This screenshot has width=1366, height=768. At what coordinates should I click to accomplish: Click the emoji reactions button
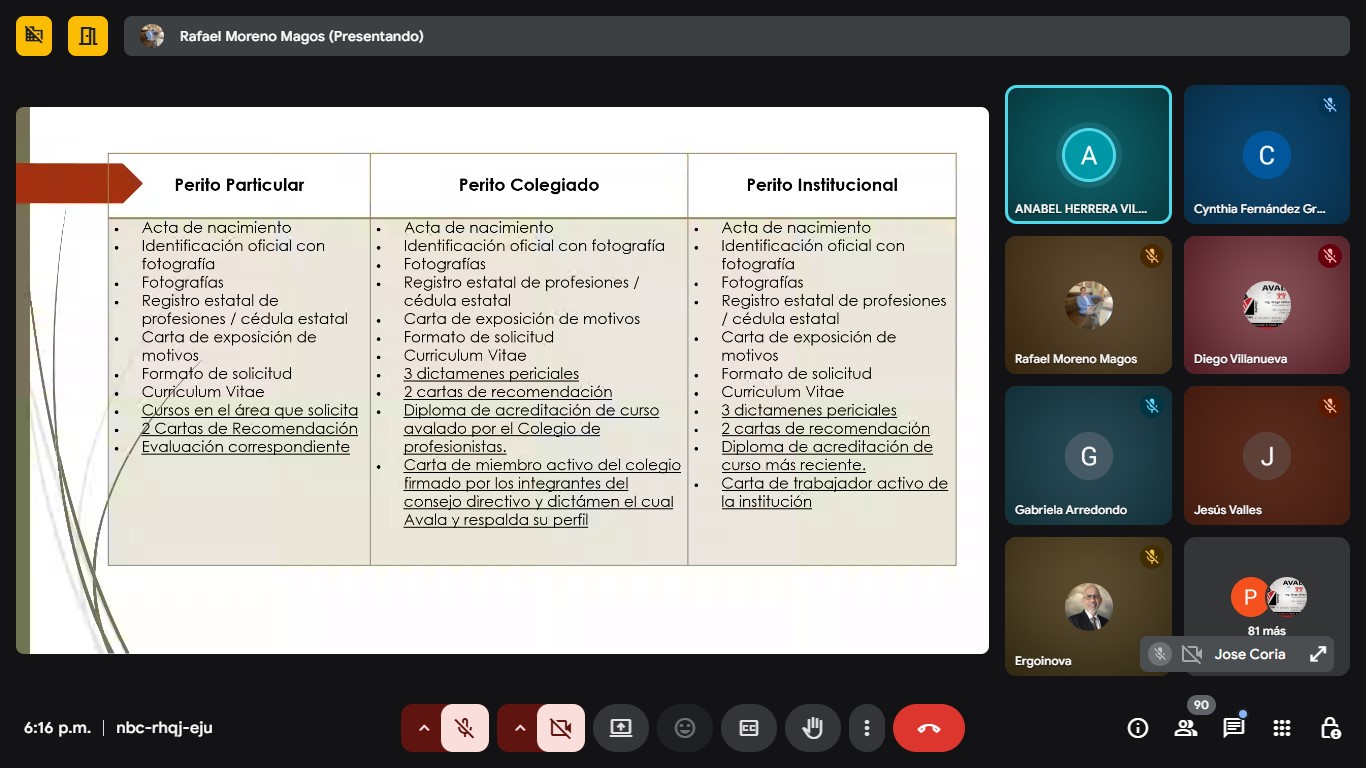pos(685,728)
